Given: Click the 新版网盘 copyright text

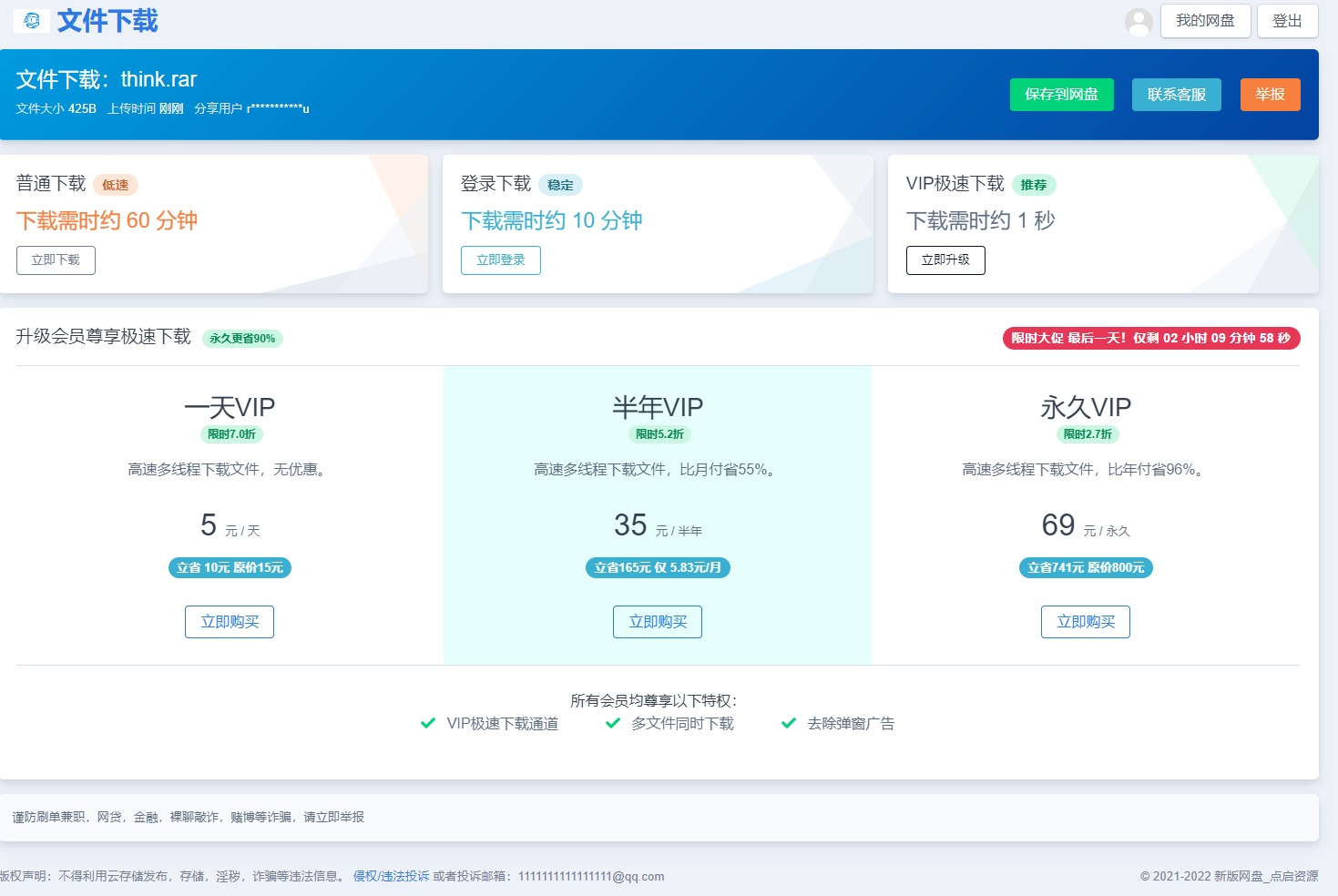Looking at the screenshot, I should point(1229,876).
